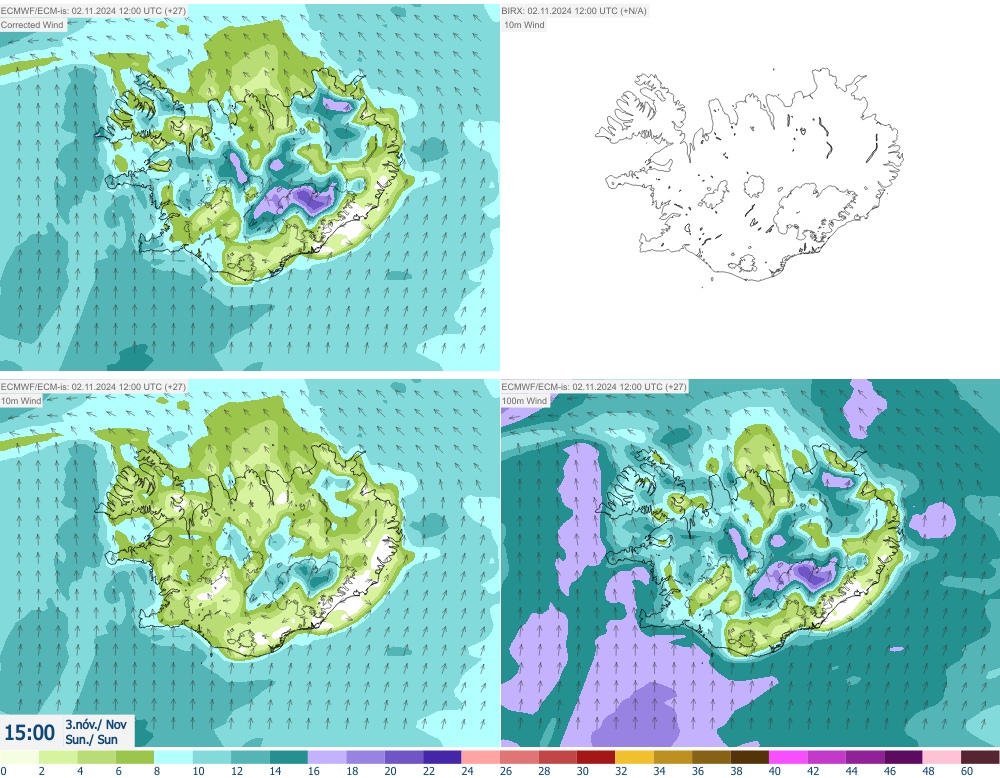Select legend swatch between 2 and 4

tap(58, 757)
